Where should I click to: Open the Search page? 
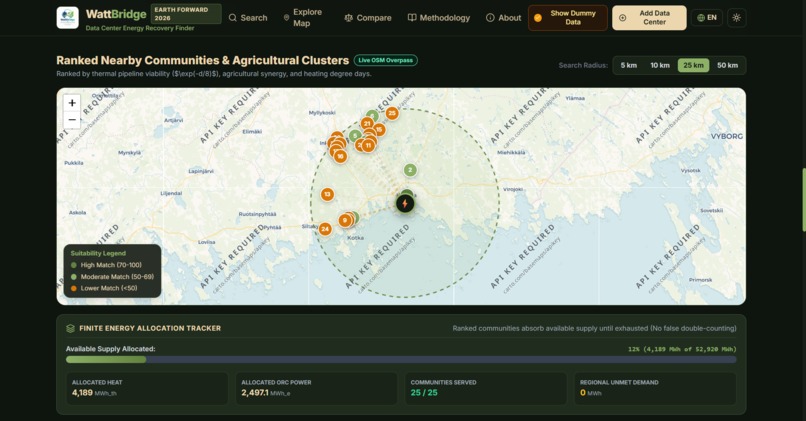coord(248,17)
